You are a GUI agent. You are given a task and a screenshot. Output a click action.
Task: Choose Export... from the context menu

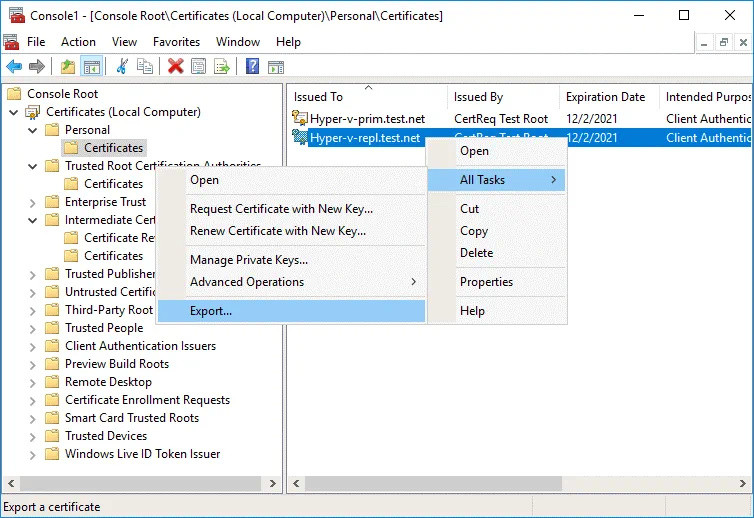(211, 311)
